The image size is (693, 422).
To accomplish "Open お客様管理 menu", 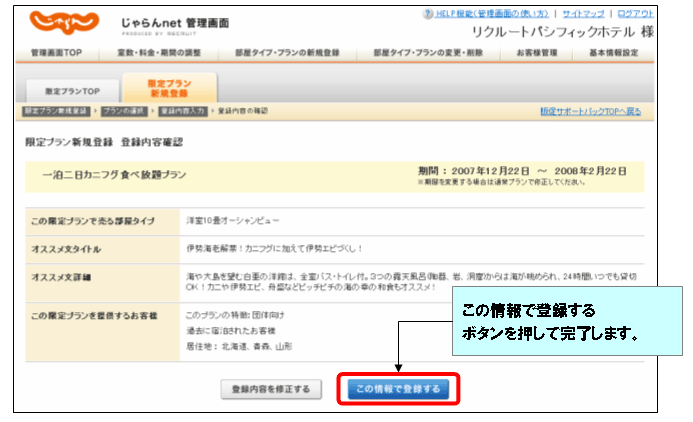I will (x=537, y=53).
